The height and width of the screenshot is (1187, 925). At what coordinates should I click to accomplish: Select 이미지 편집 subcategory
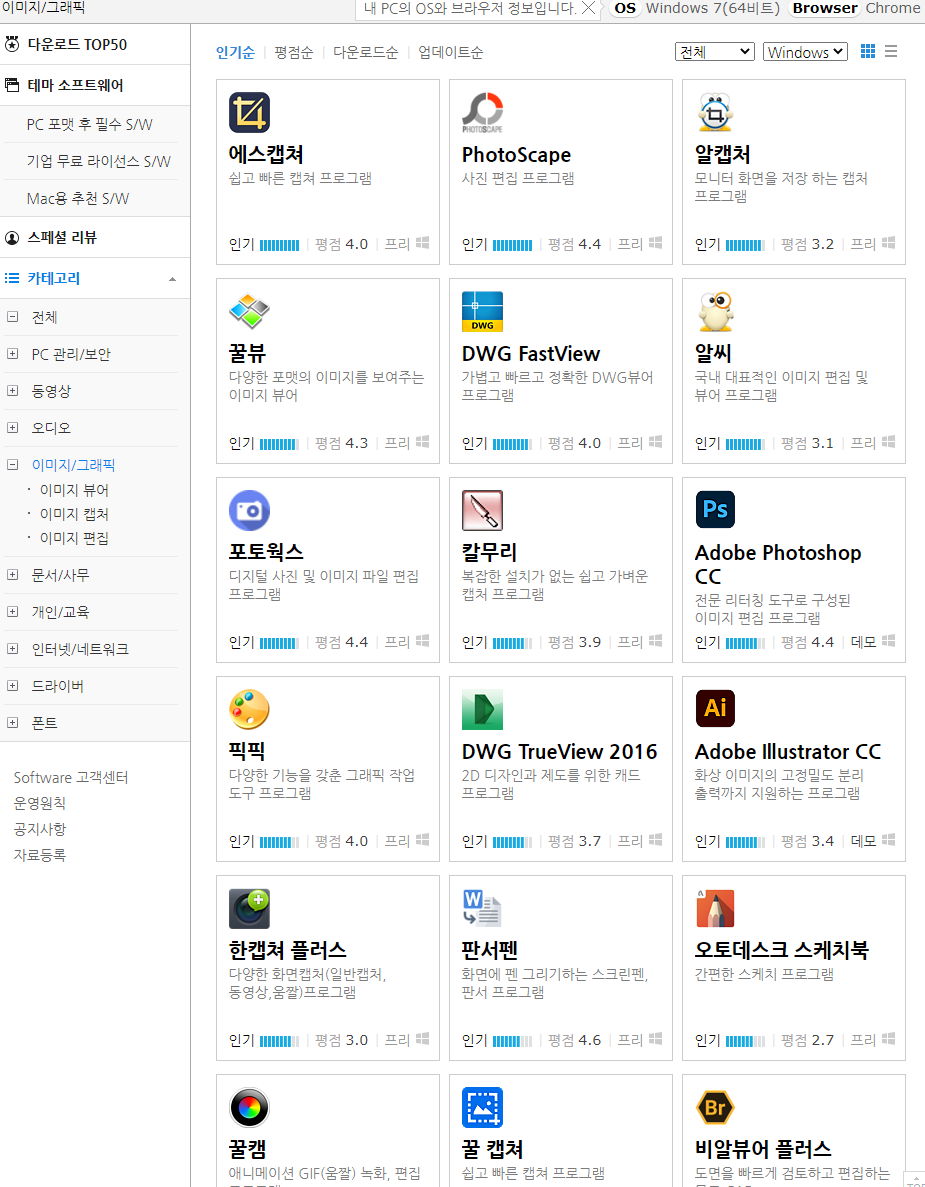74,538
